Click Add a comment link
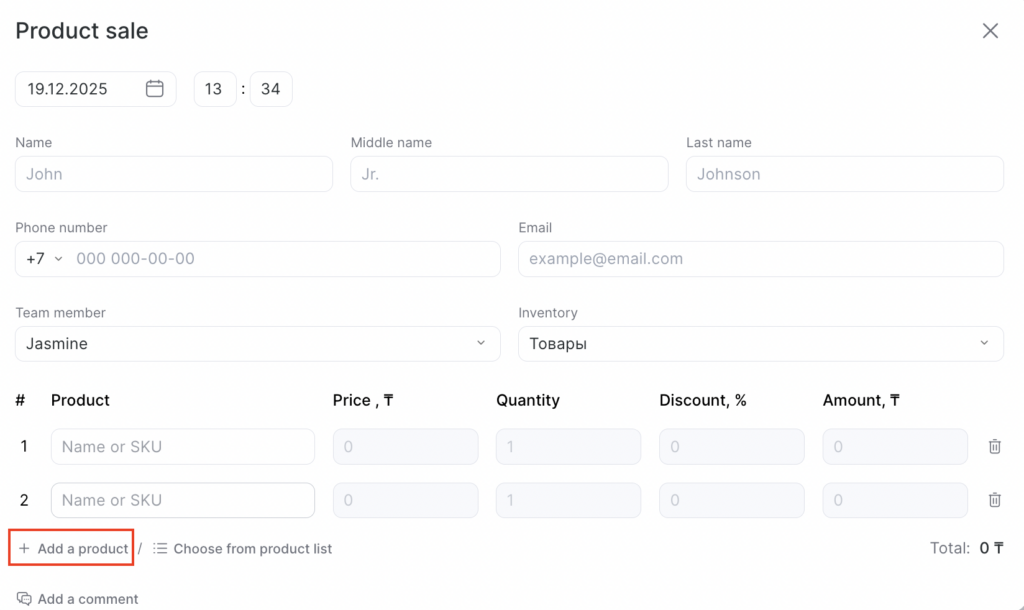Screen dimensions: 1024x610 click(88, 599)
